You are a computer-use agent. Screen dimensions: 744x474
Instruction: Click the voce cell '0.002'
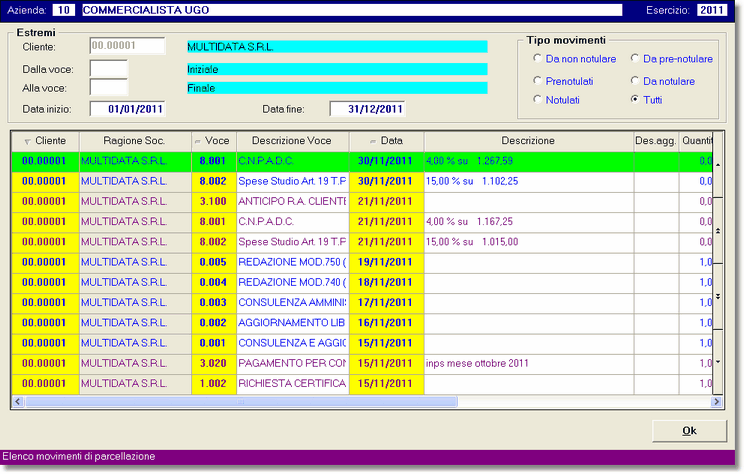click(214, 323)
